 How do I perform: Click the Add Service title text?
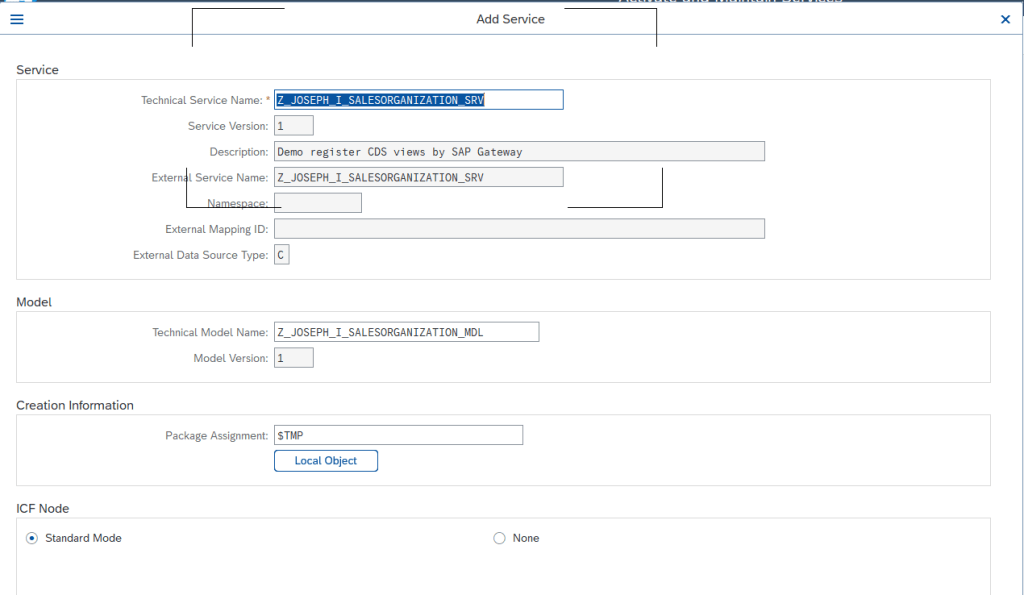pyautogui.click(x=510, y=19)
